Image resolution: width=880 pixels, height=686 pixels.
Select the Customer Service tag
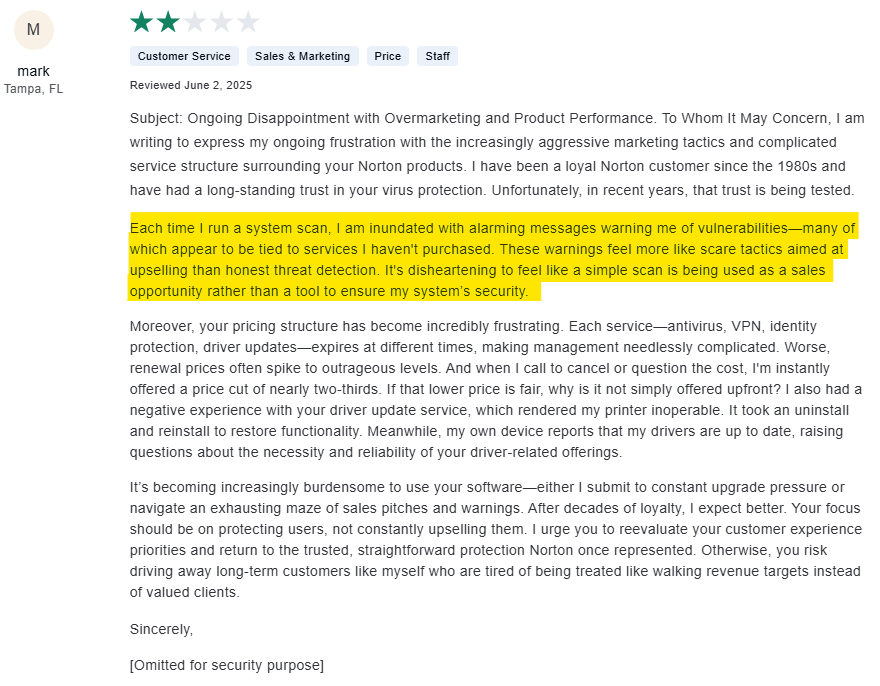(x=184, y=56)
